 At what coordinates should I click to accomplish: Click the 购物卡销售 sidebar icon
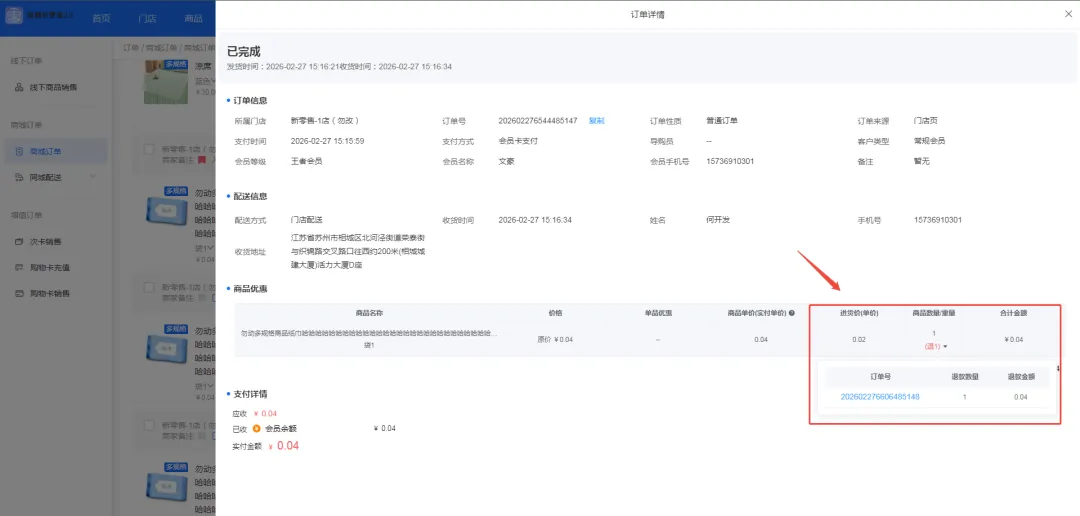coord(19,293)
